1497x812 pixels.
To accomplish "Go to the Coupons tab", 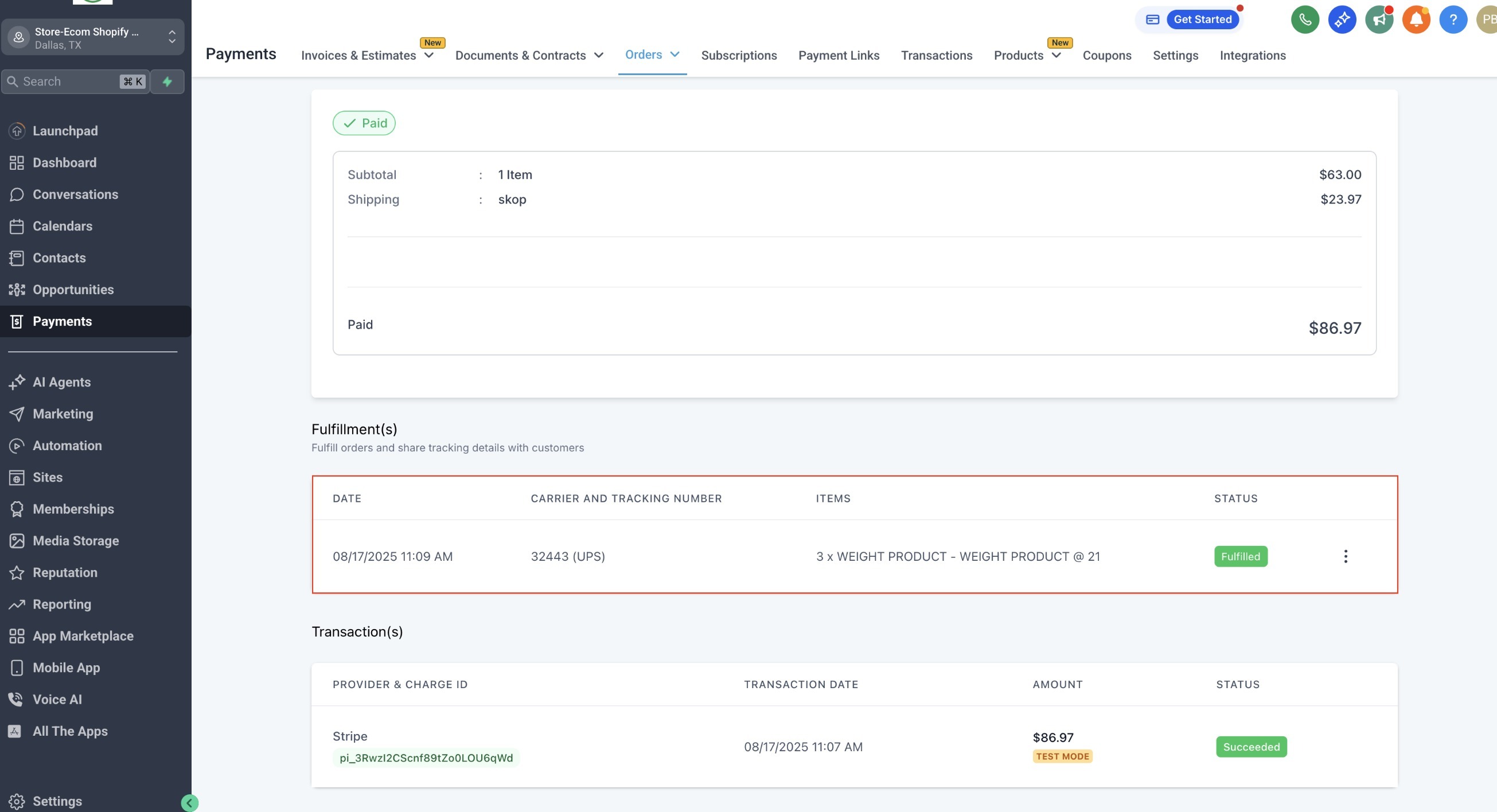I will click(1106, 56).
